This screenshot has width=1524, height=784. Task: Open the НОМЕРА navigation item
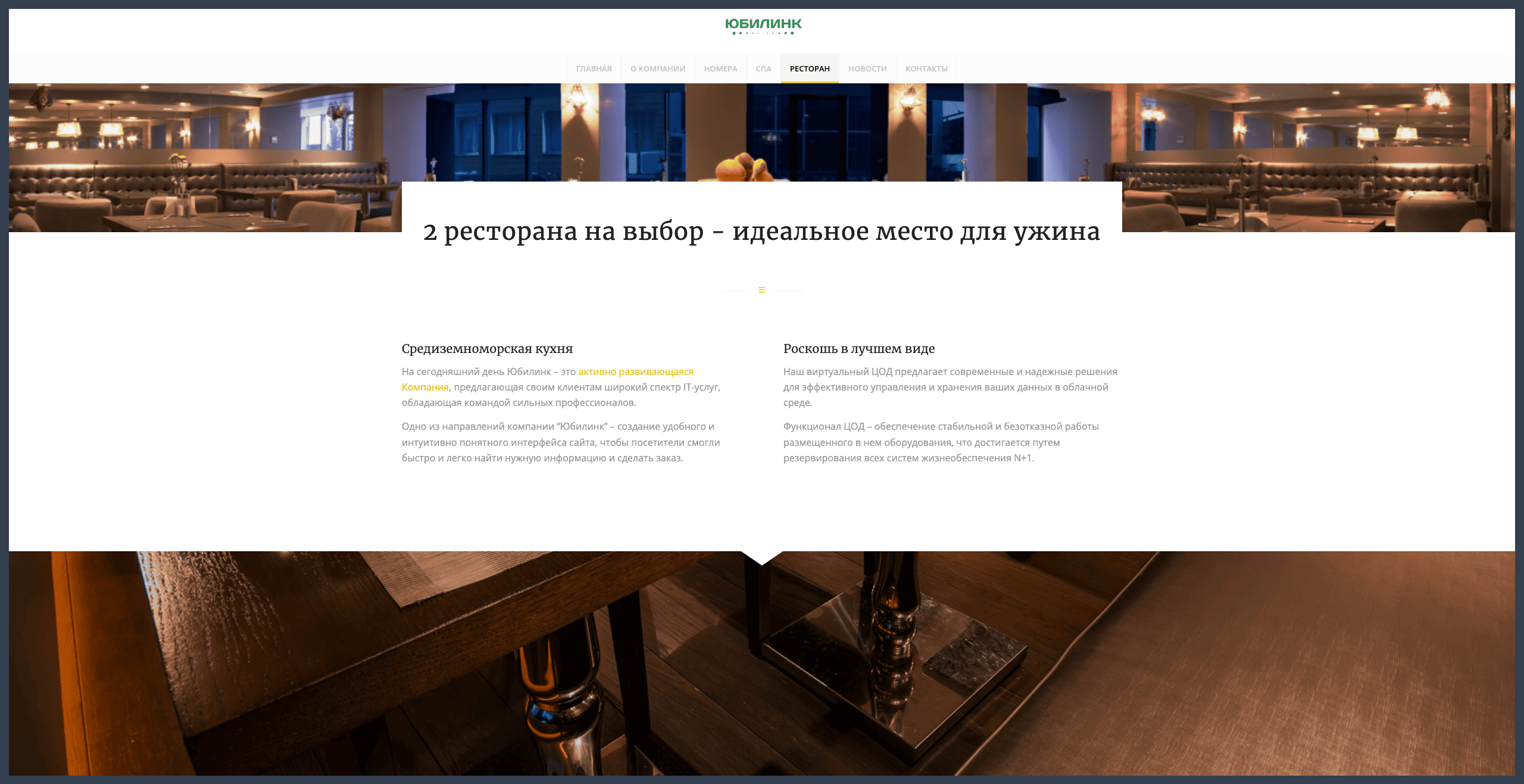click(x=720, y=68)
